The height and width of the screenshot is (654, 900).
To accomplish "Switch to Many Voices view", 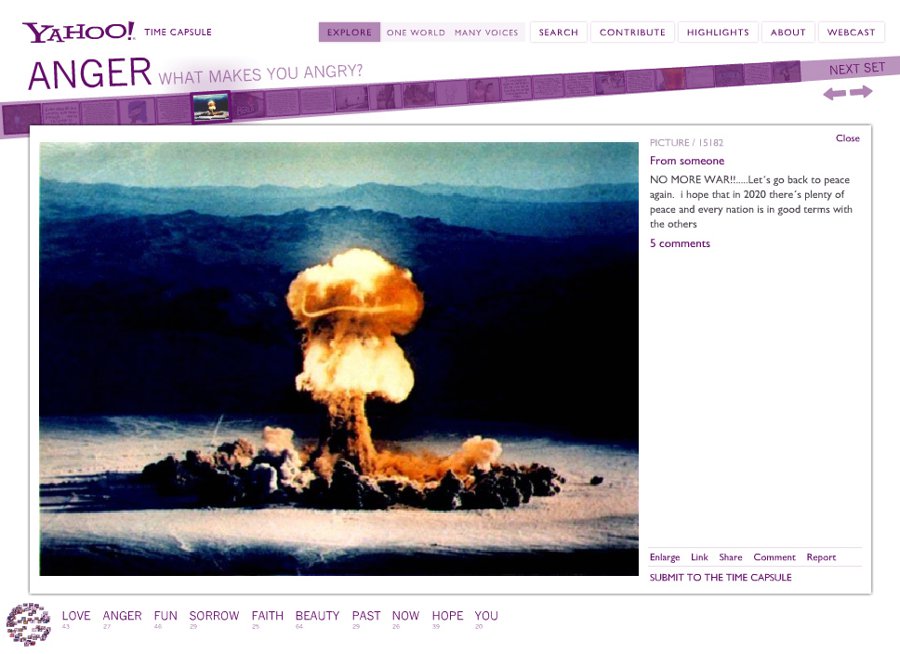I will pyautogui.click(x=486, y=32).
